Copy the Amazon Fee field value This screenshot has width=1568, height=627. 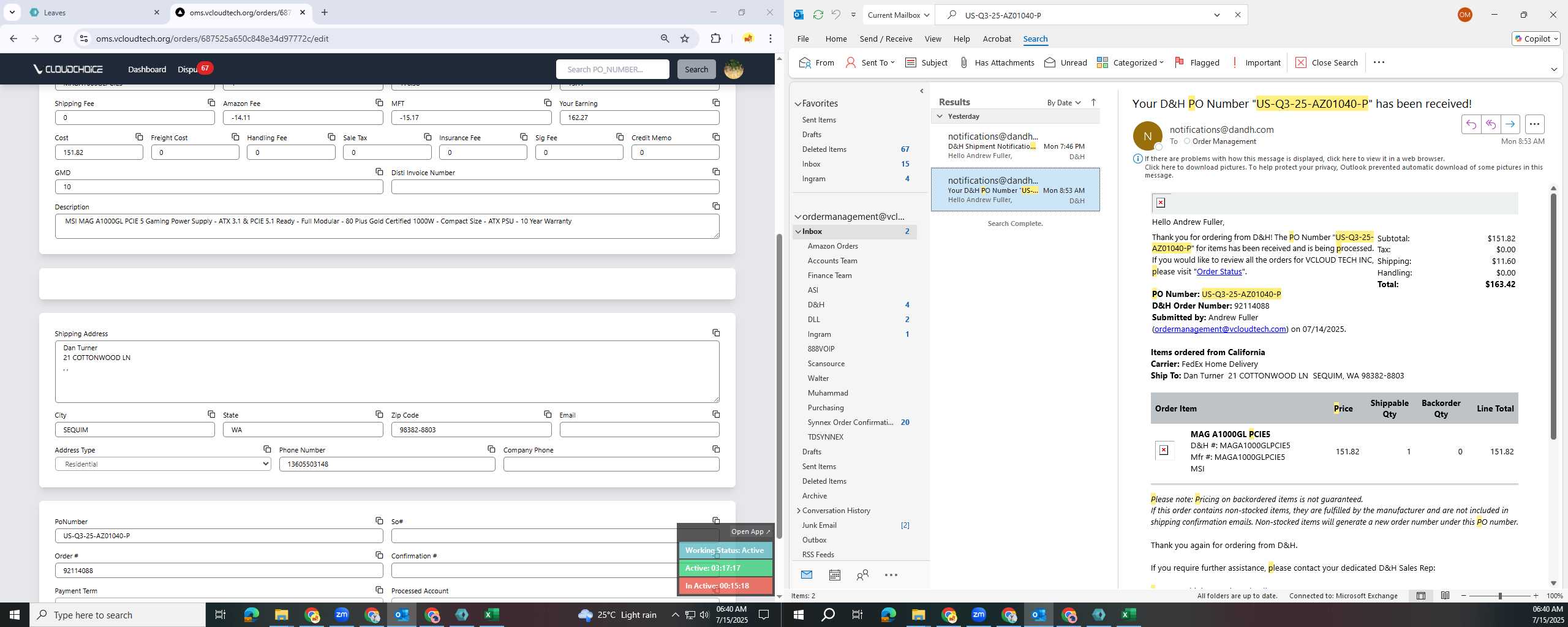tap(379, 103)
